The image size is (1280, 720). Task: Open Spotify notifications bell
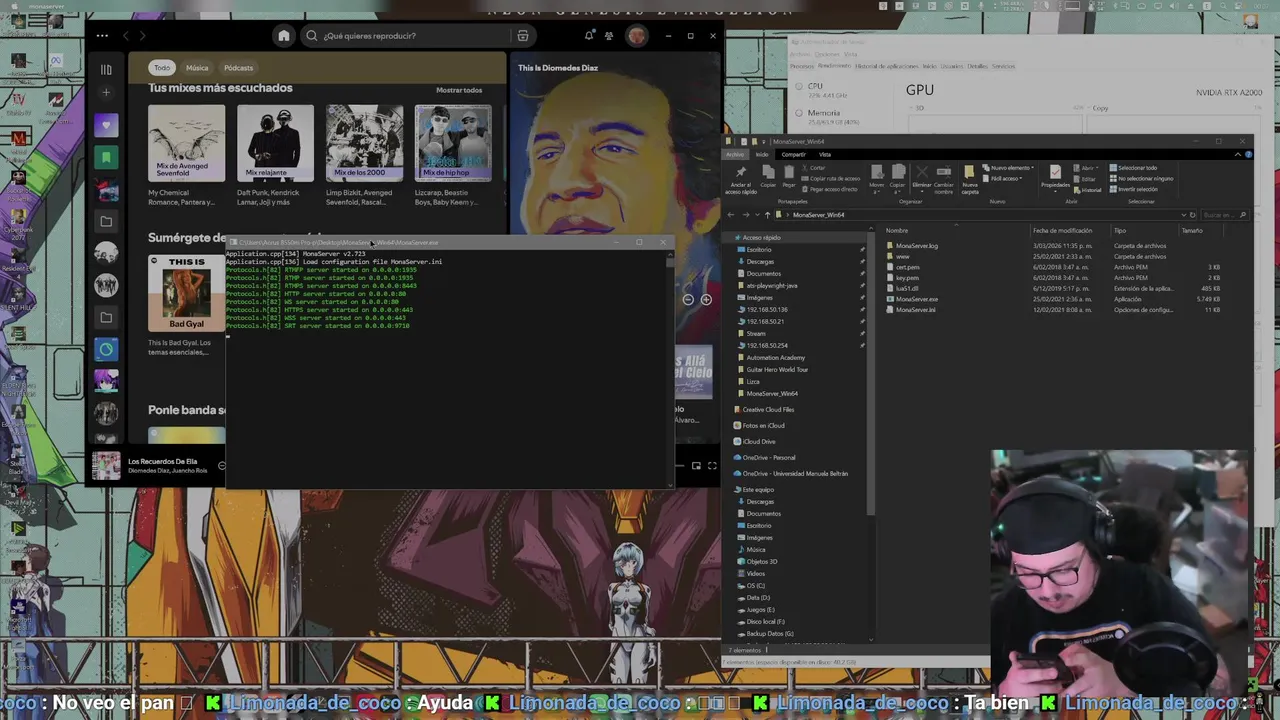point(589,36)
